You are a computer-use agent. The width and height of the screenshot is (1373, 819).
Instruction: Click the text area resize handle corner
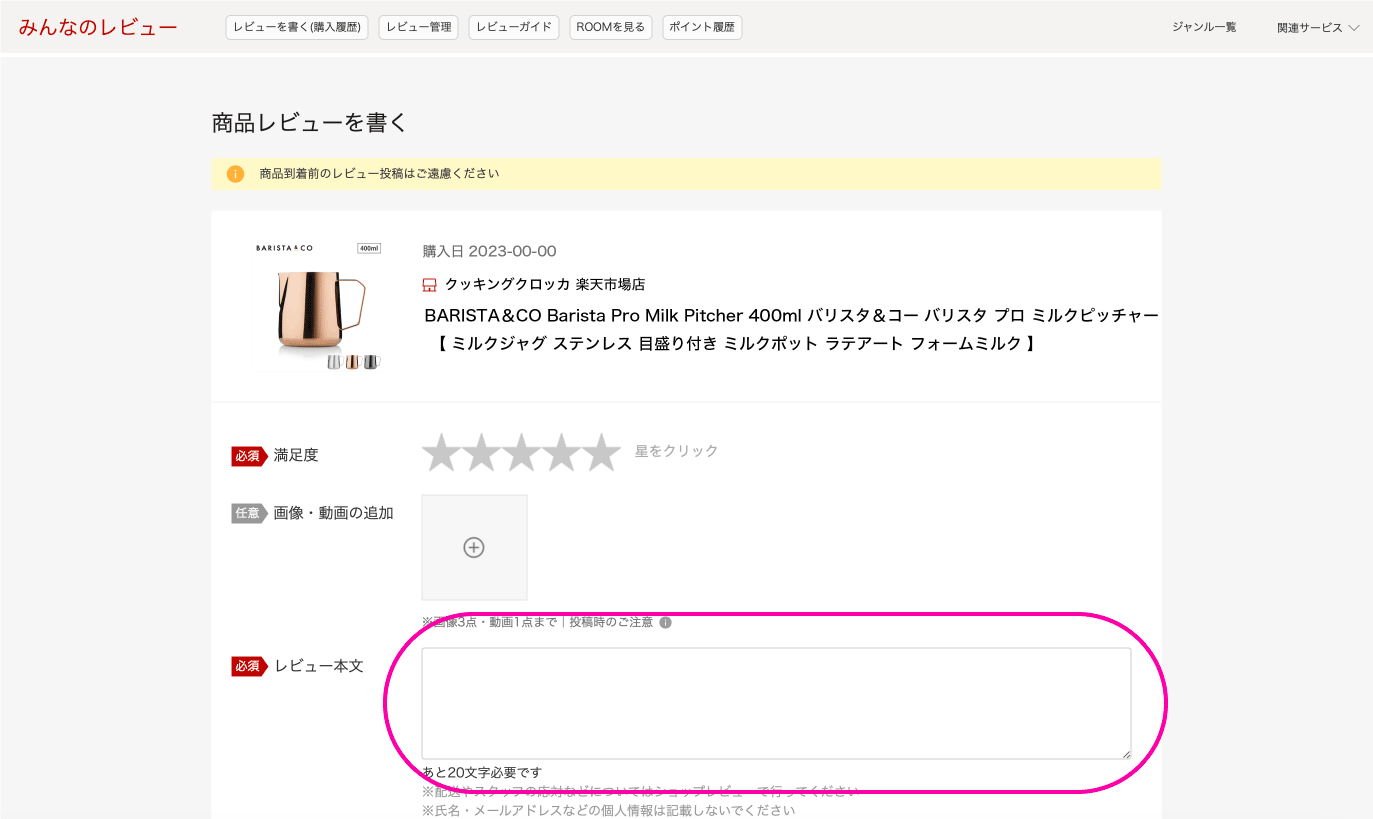[1125, 753]
